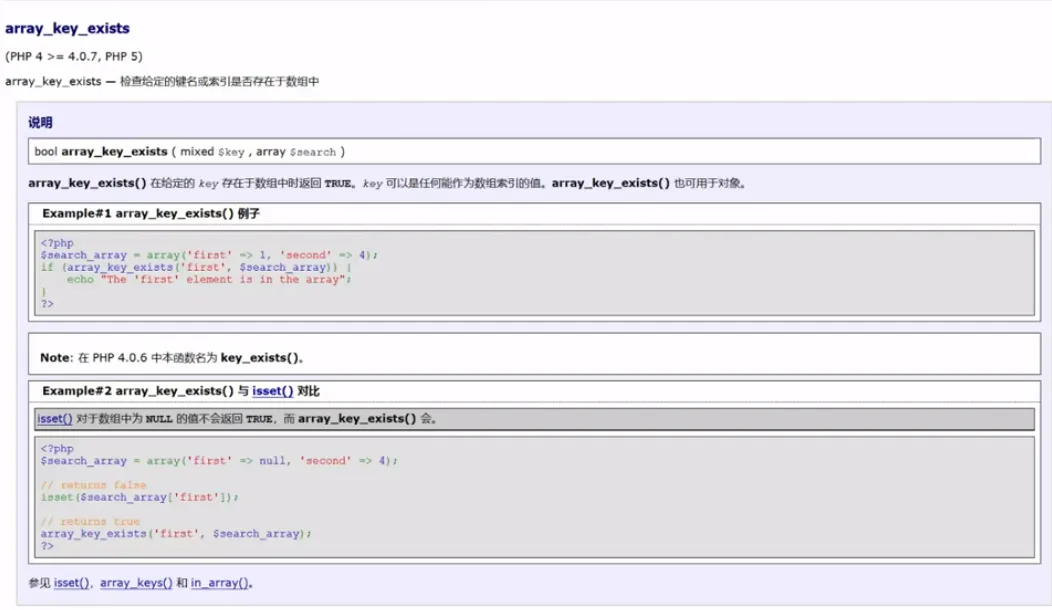Click the function signature box bool array_key_exists
The width and height of the screenshot is (1052, 610).
coord(534,152)
